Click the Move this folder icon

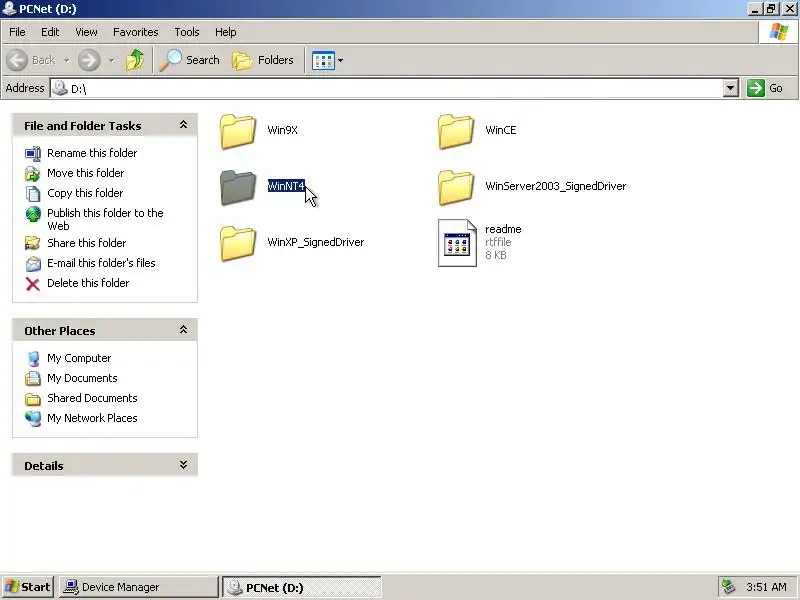tap(33, 173)
